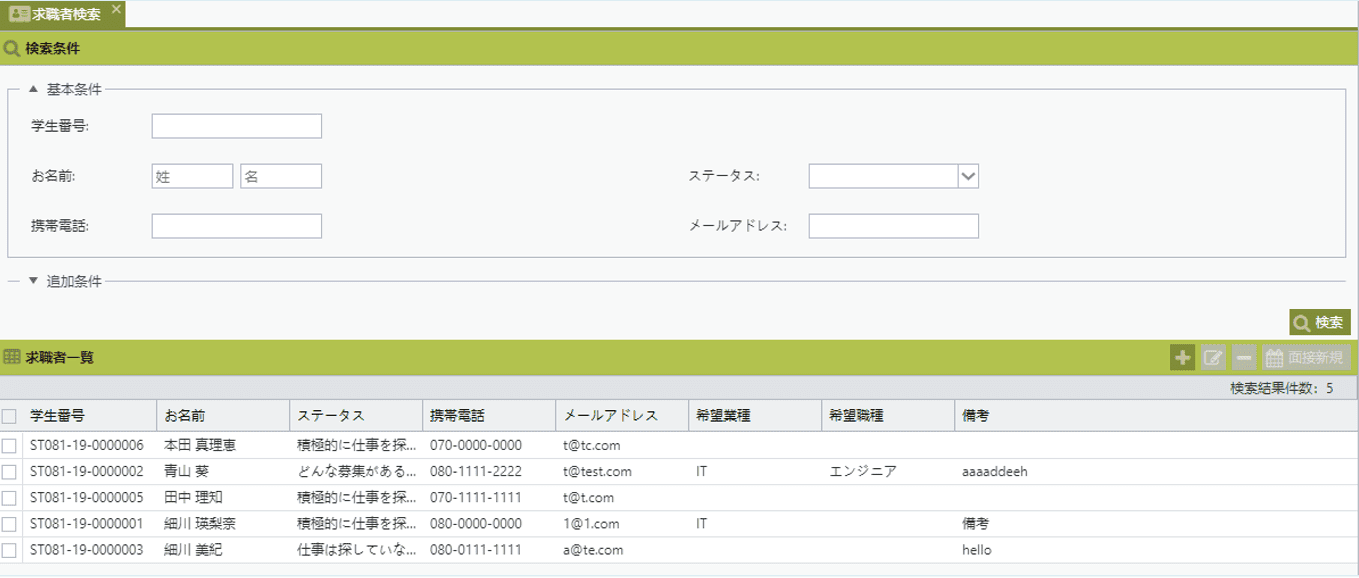Viewport: 1359px width, 578px height.
Task: Click phone number 070-1111-1111
Action: coord(476,498)
